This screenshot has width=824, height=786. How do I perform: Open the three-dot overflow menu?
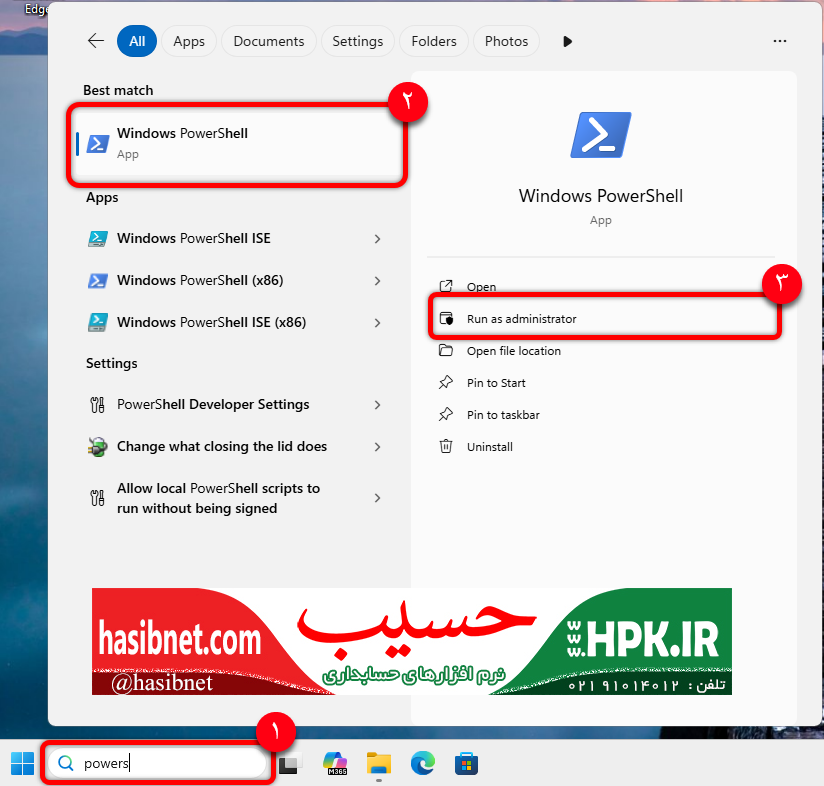pos(779,41)
